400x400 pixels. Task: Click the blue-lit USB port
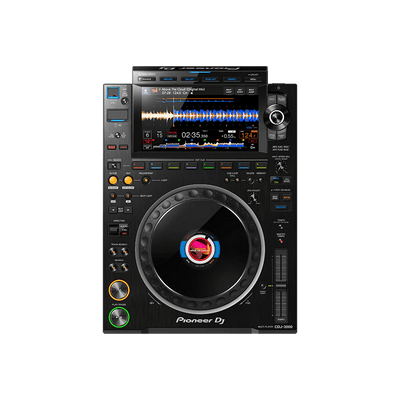(x=112, y=93)
